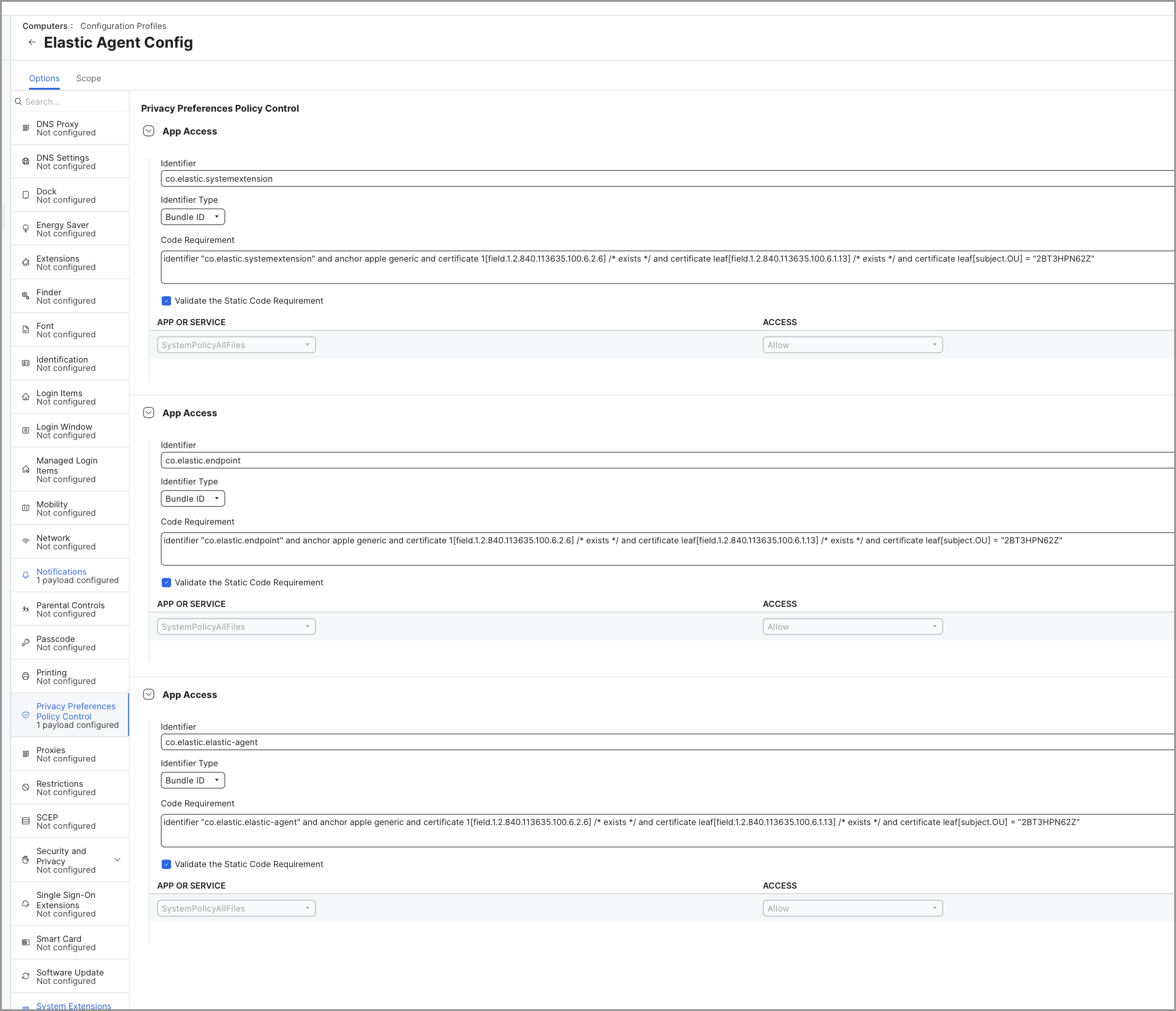
Task: Click the search magnifier icon in sidebar
Action: [x=18, y=101]
